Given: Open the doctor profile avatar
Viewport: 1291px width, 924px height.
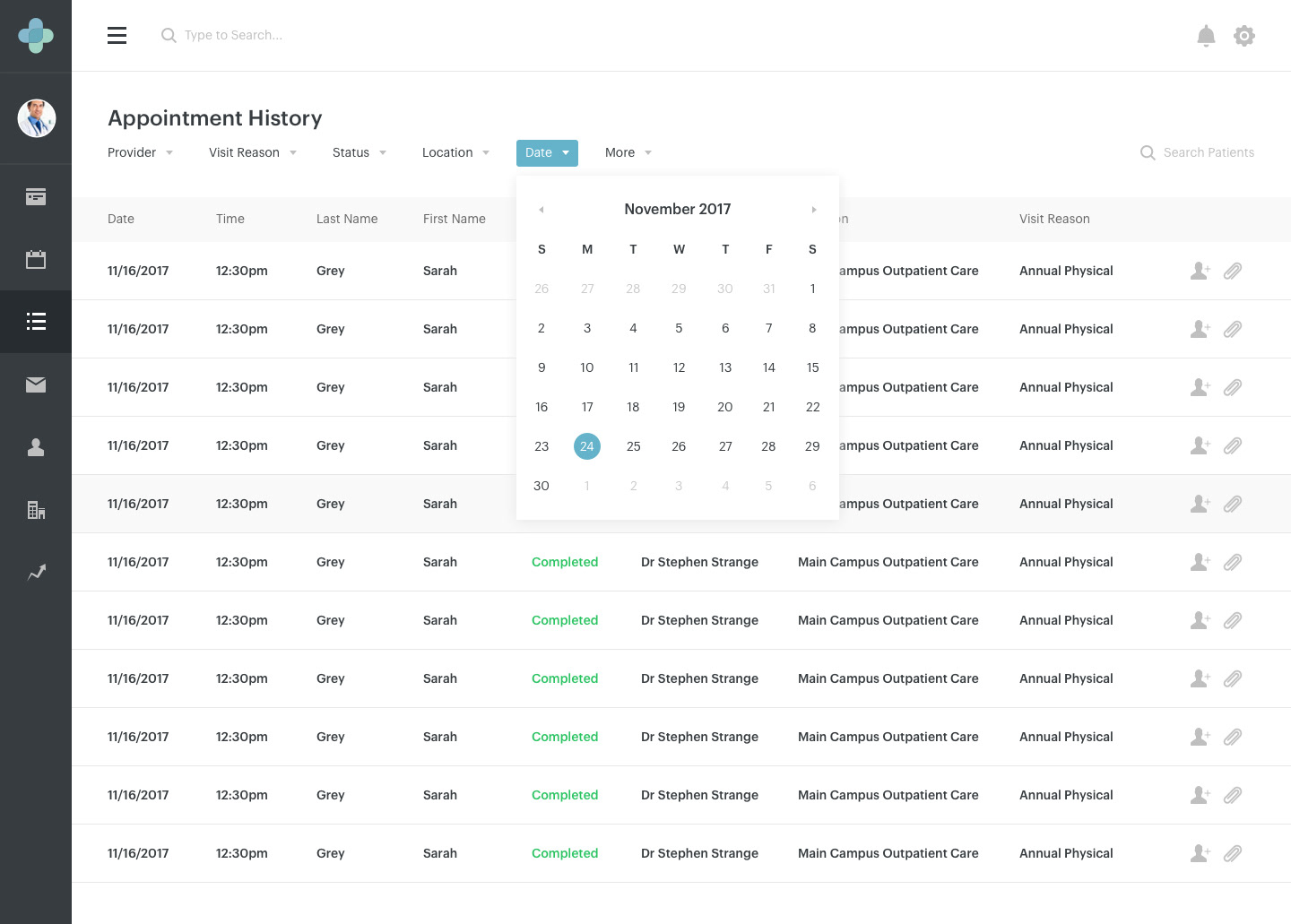Looking at the screenshot, I should point(37,118).
